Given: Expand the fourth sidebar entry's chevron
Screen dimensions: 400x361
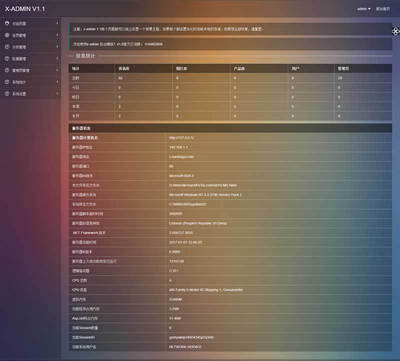Looking at the screenshot, I should [x=57, y=58].
